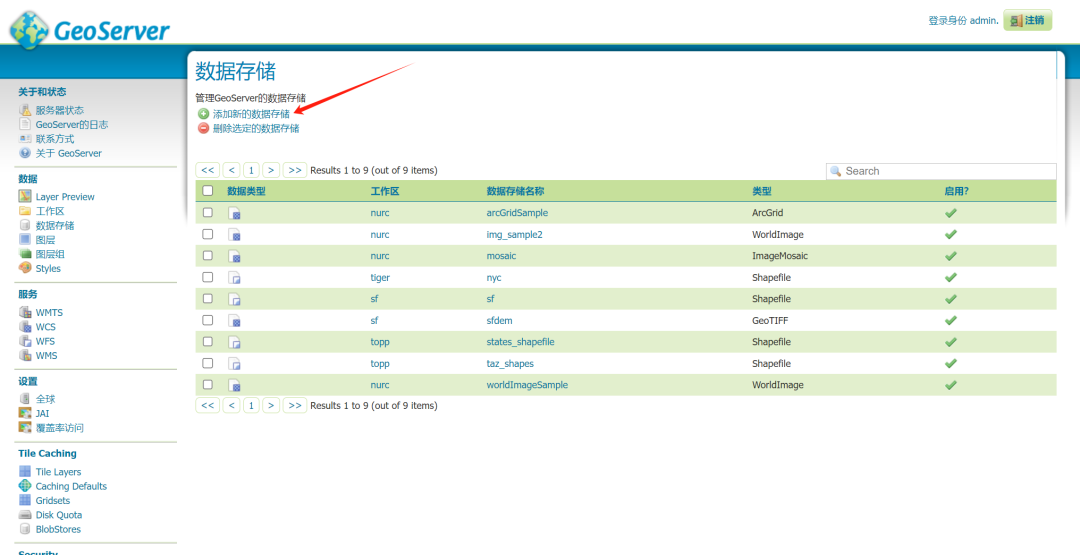Sort table by 类型 column header

[762, 191]
